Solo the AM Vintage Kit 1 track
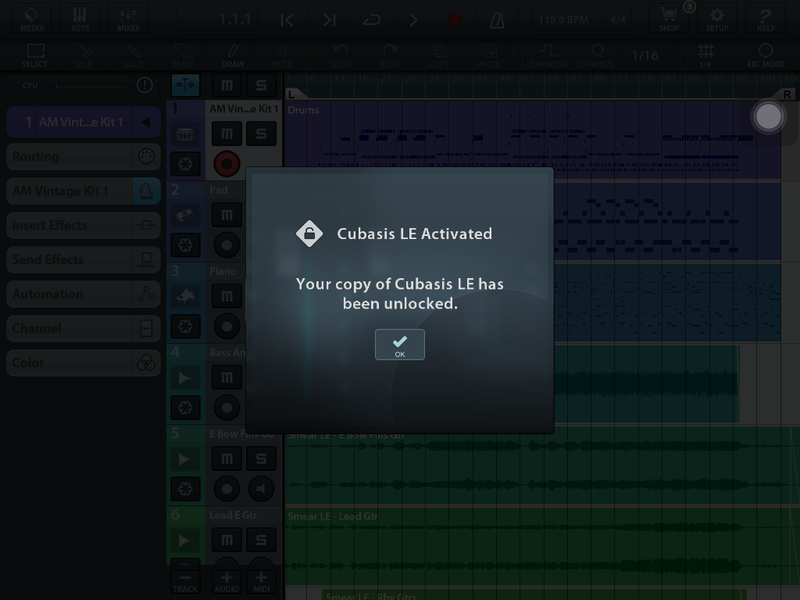The height and width of the screenshot is (600, 800). 261,134
